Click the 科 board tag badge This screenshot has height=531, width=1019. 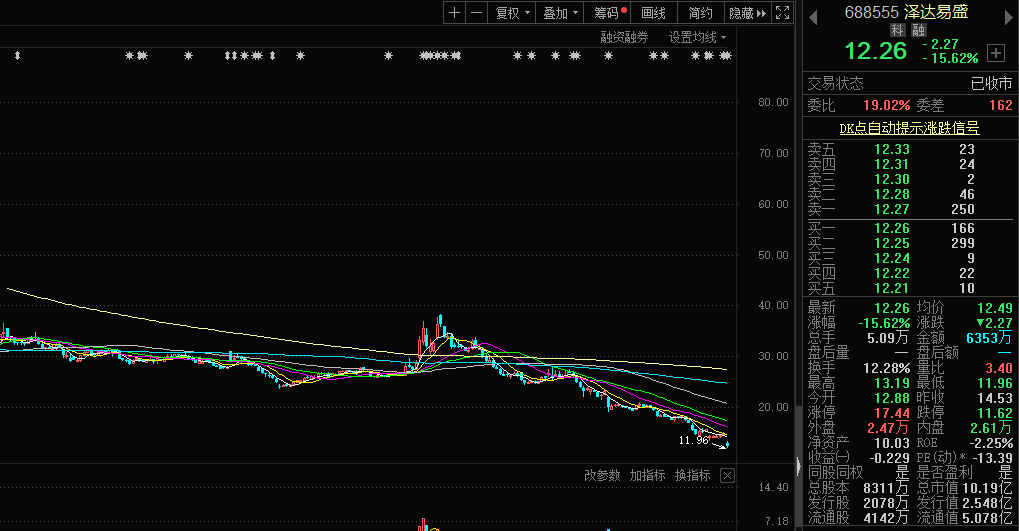tap(897, 30)
